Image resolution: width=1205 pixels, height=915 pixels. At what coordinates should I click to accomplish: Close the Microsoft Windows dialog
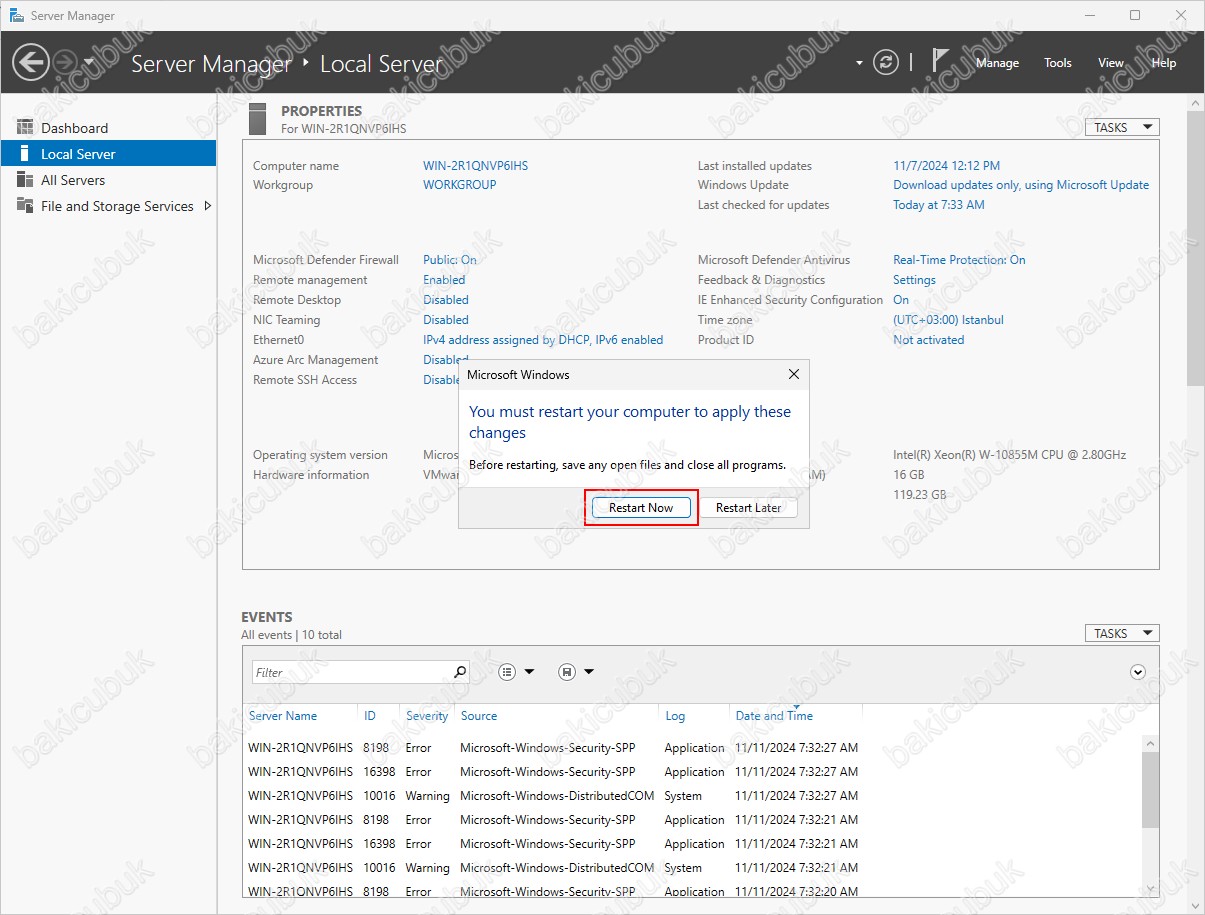point(794,375)
